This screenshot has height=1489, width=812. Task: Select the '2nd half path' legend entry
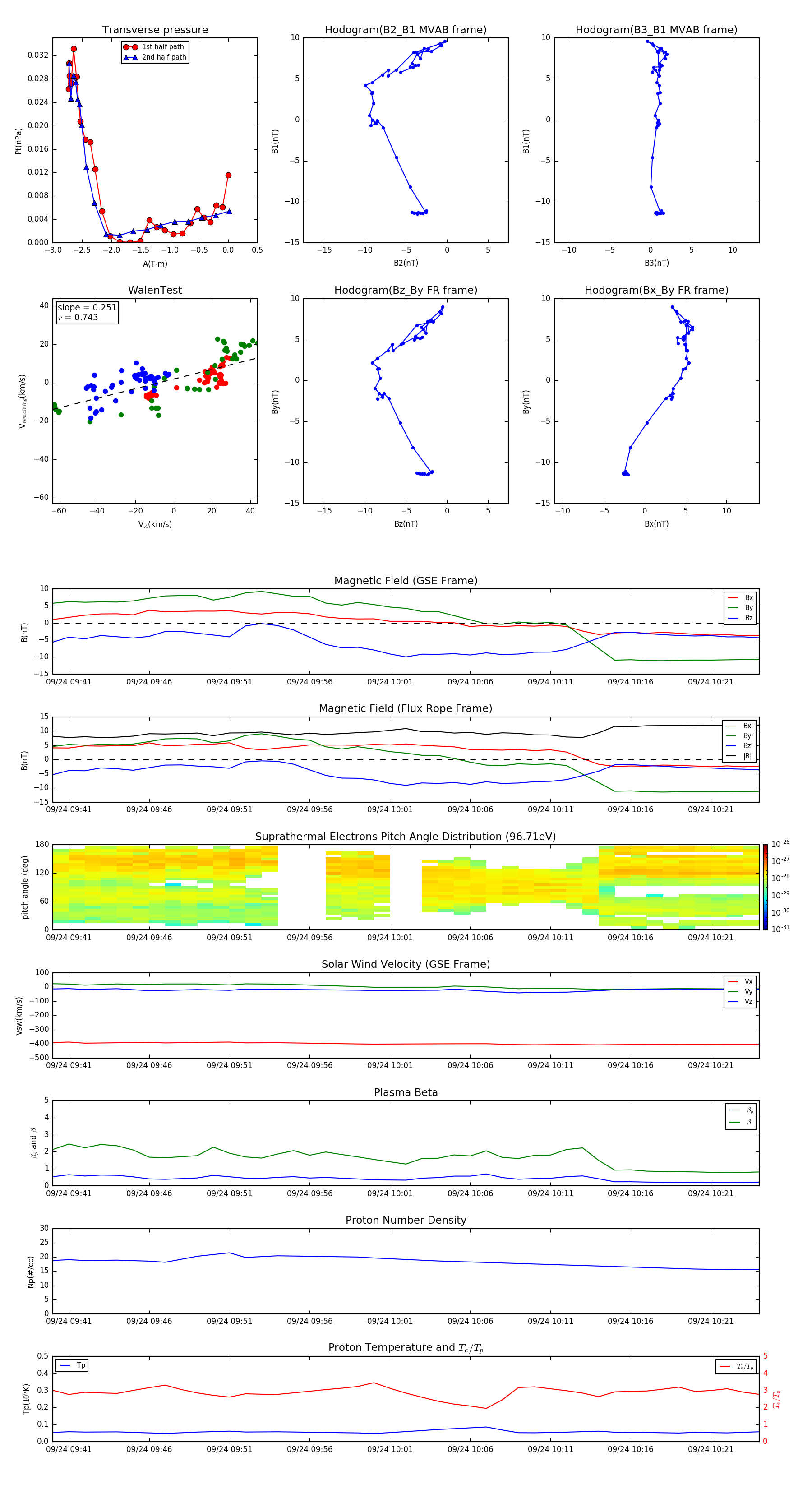pos(154,57)
